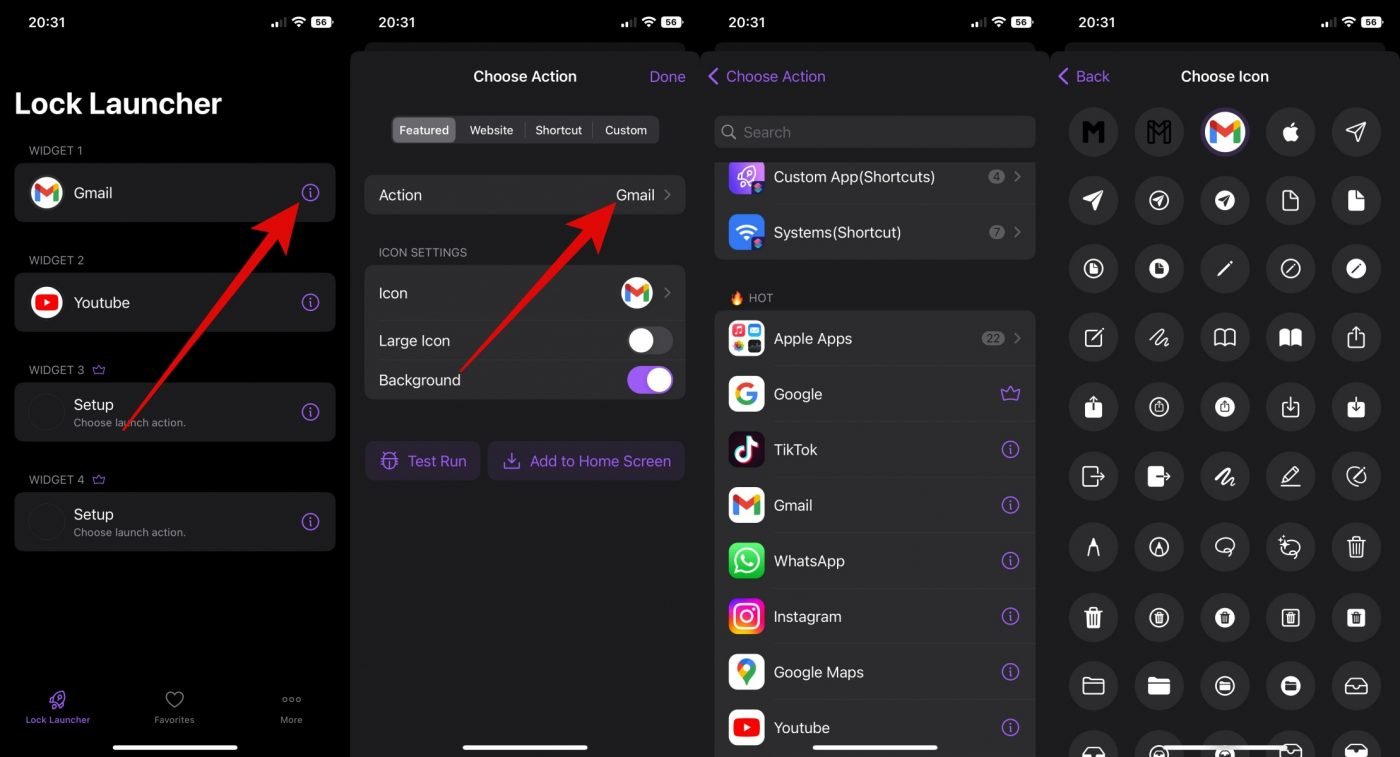Select the outlined download tray icon
The height and width of the screenshot is (757, 1400).
coord(1290,407)
